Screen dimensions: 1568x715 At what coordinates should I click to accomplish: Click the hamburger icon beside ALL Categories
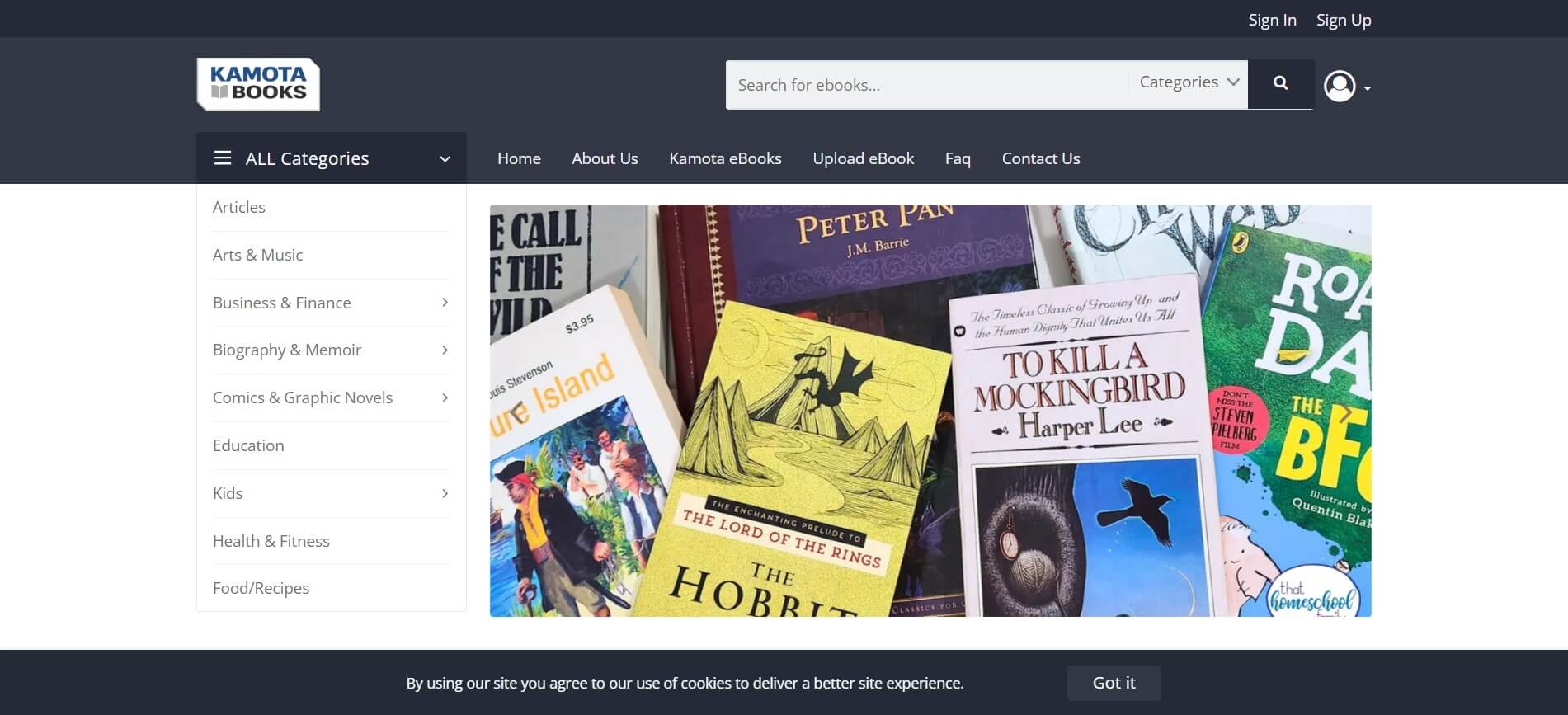tap(222, 158)
